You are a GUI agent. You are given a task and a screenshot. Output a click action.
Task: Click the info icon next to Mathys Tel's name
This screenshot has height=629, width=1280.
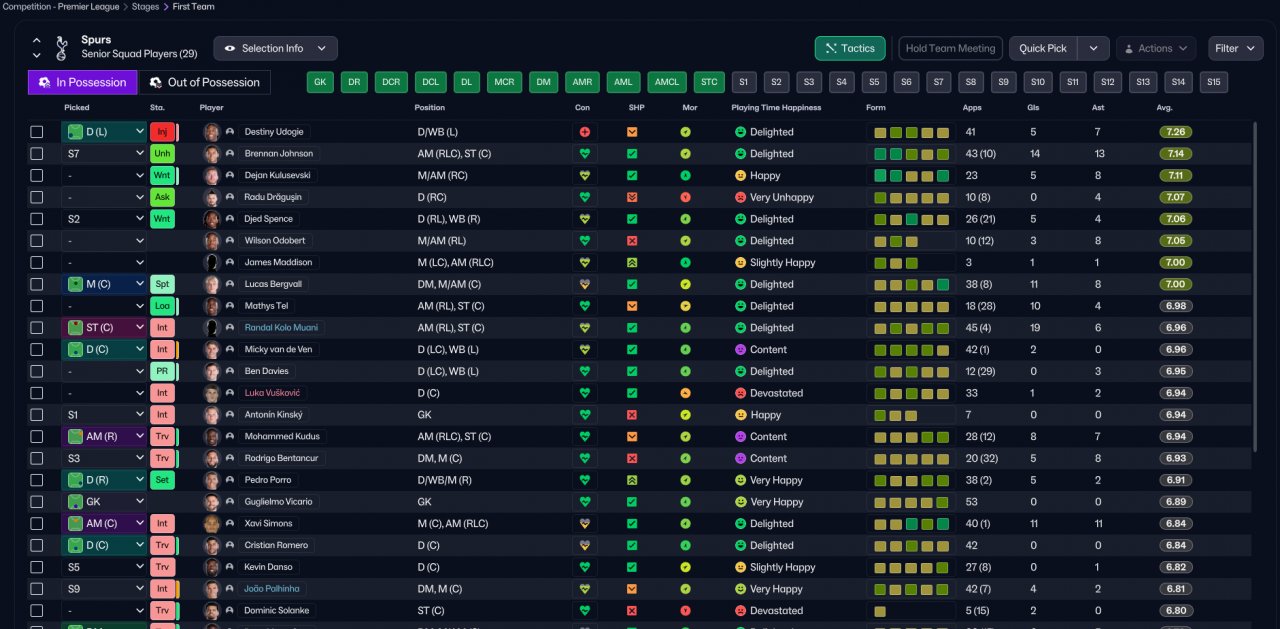tap(230, 306)
